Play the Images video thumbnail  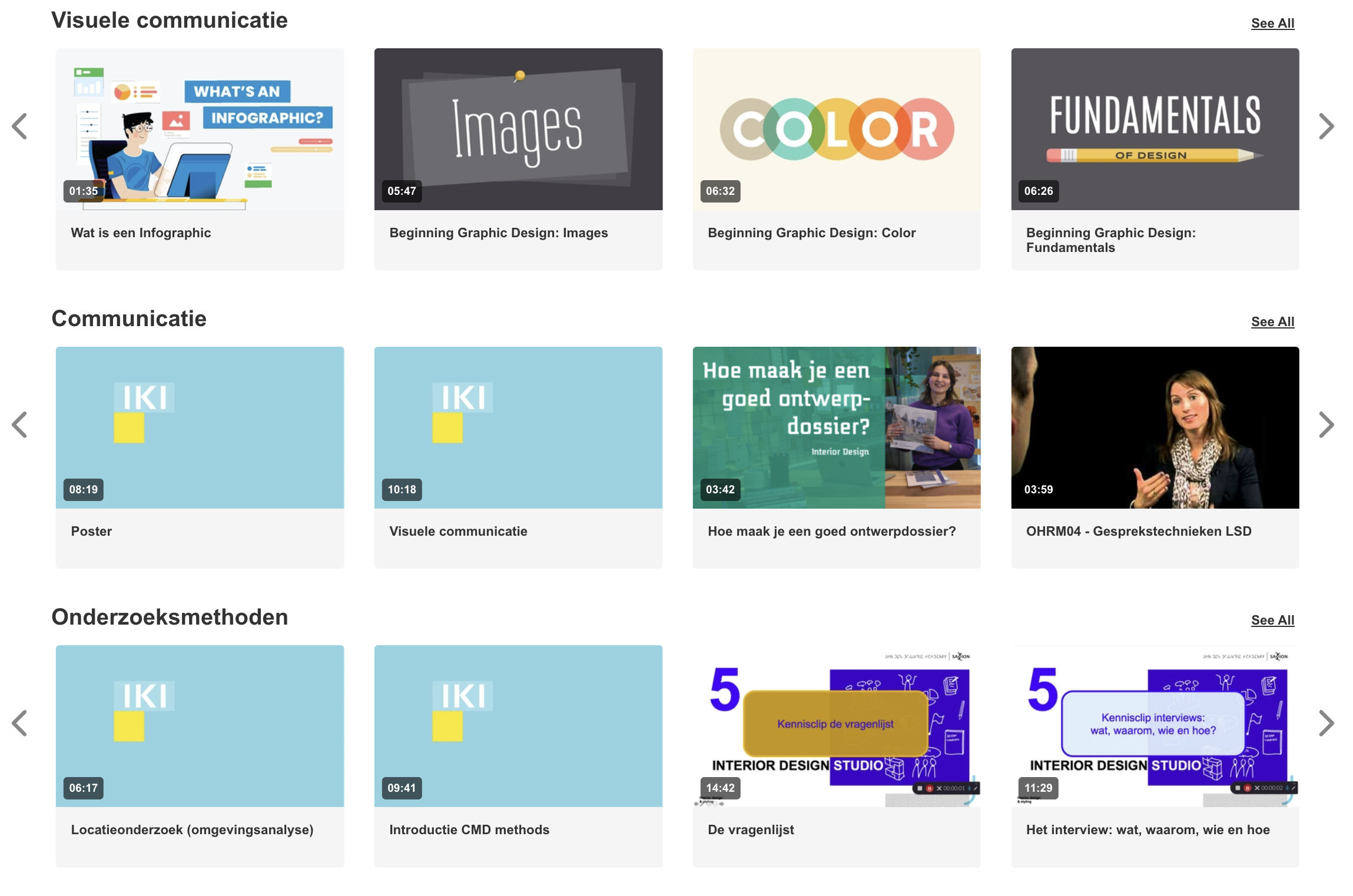coord(518,129)
